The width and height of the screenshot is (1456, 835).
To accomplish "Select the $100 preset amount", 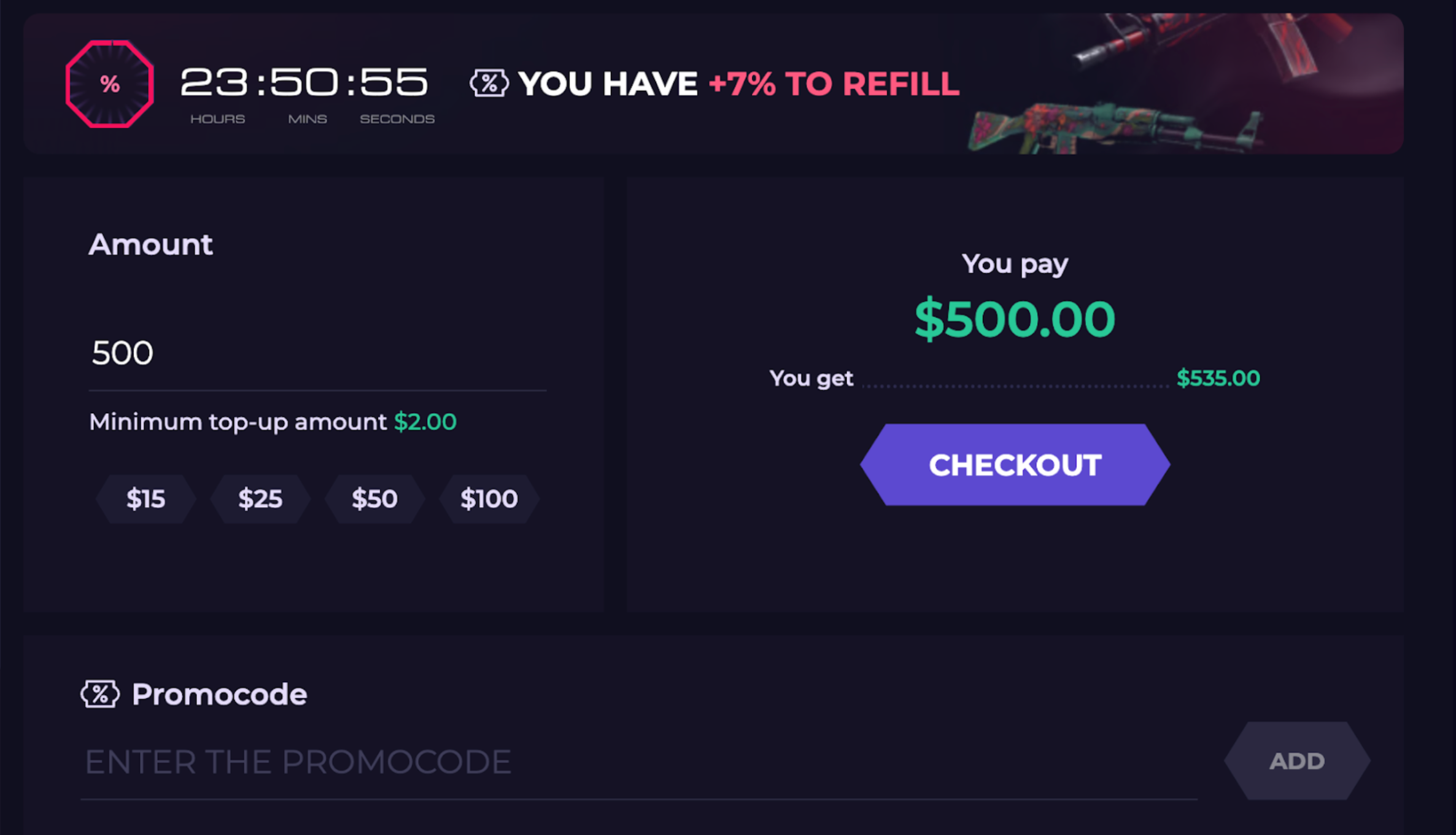I will tap(489, 499).
